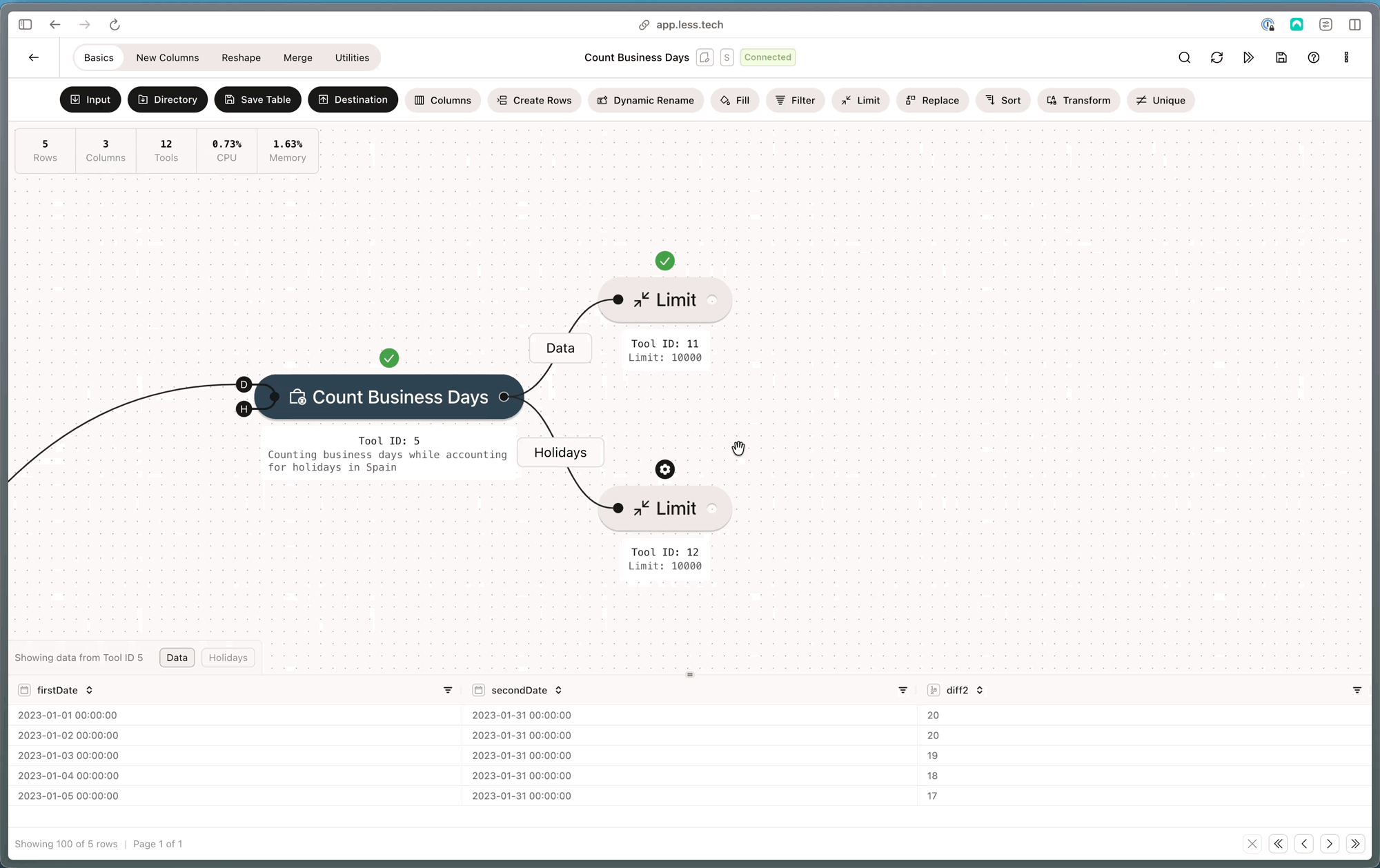This screenshot has height=868, width=1380.
Task: Add a Dynamic Rename tool
Action: [x=645, y=100]
